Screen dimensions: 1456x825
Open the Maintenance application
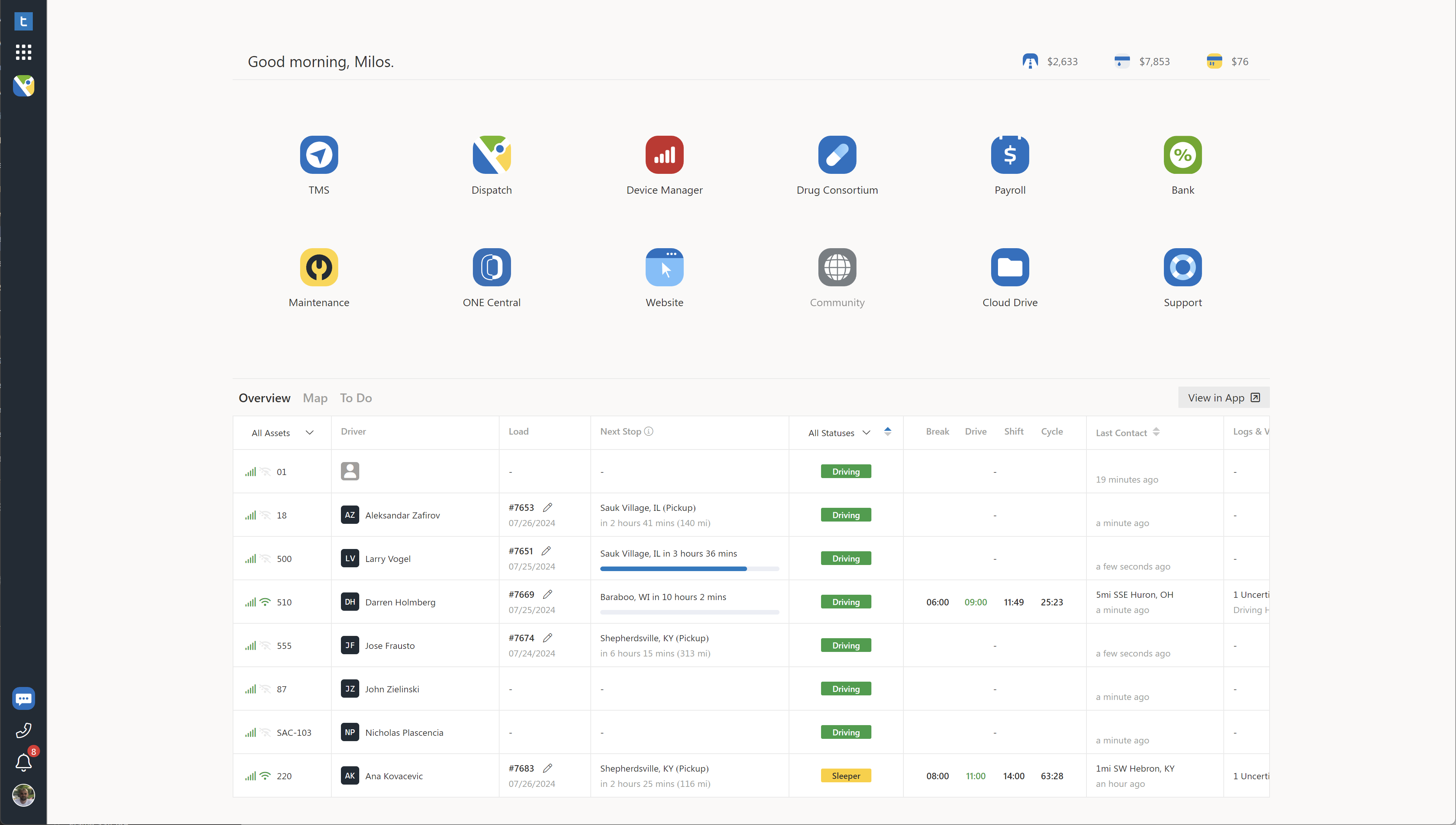click(x=318, y=266)
